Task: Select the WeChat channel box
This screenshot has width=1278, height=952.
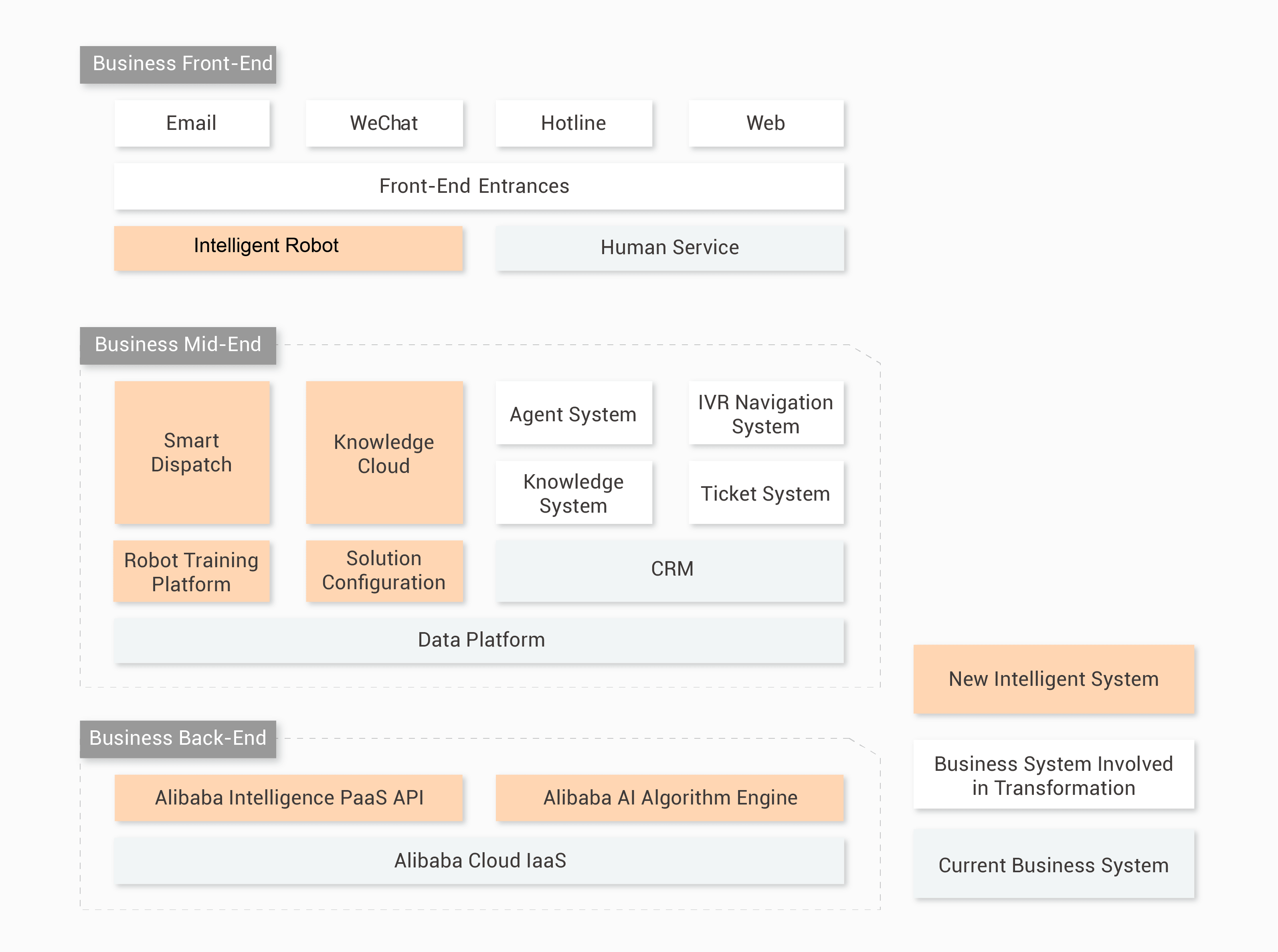Action: click(384, 123)
